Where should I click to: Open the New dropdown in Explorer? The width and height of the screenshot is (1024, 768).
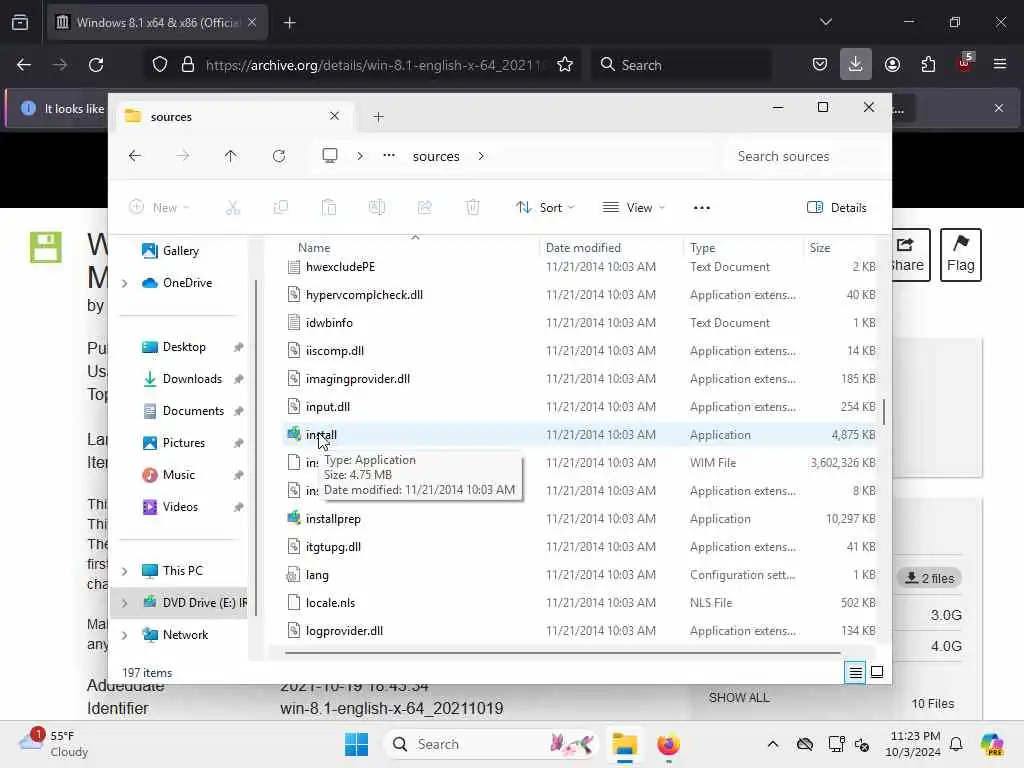[159, 208]
